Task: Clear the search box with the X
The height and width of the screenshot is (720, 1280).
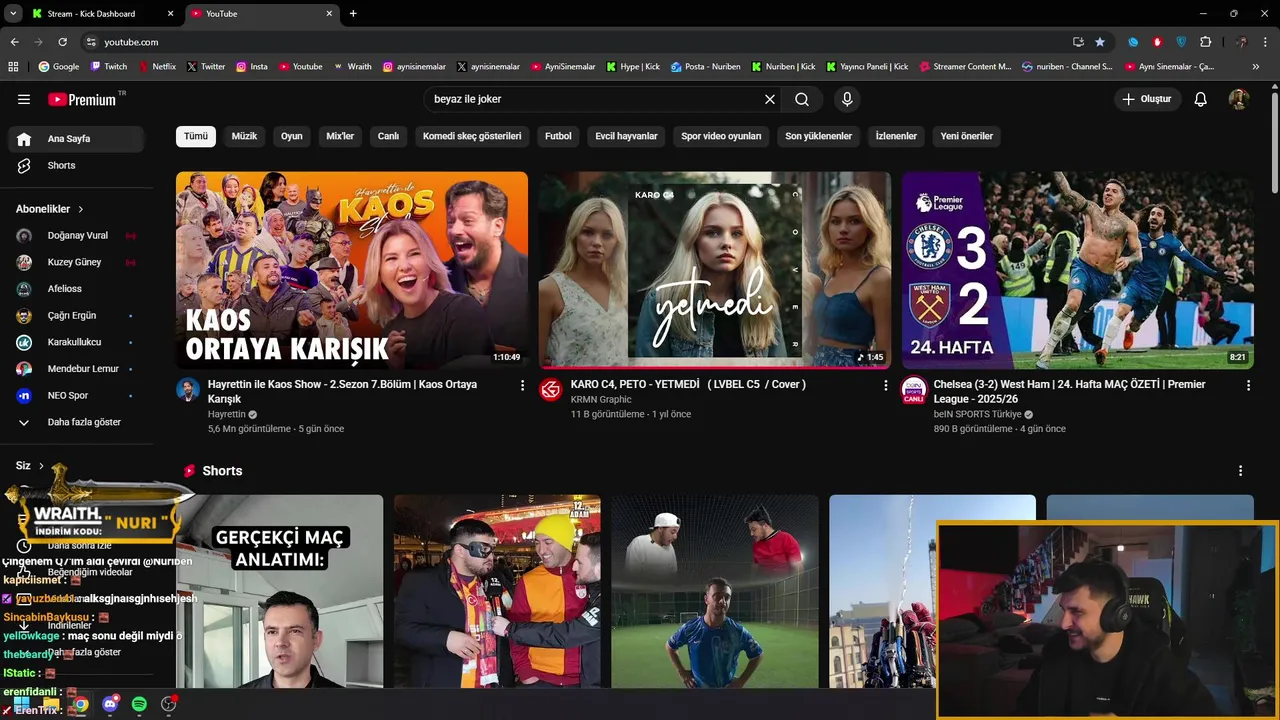Action: (x=770, y=99)
